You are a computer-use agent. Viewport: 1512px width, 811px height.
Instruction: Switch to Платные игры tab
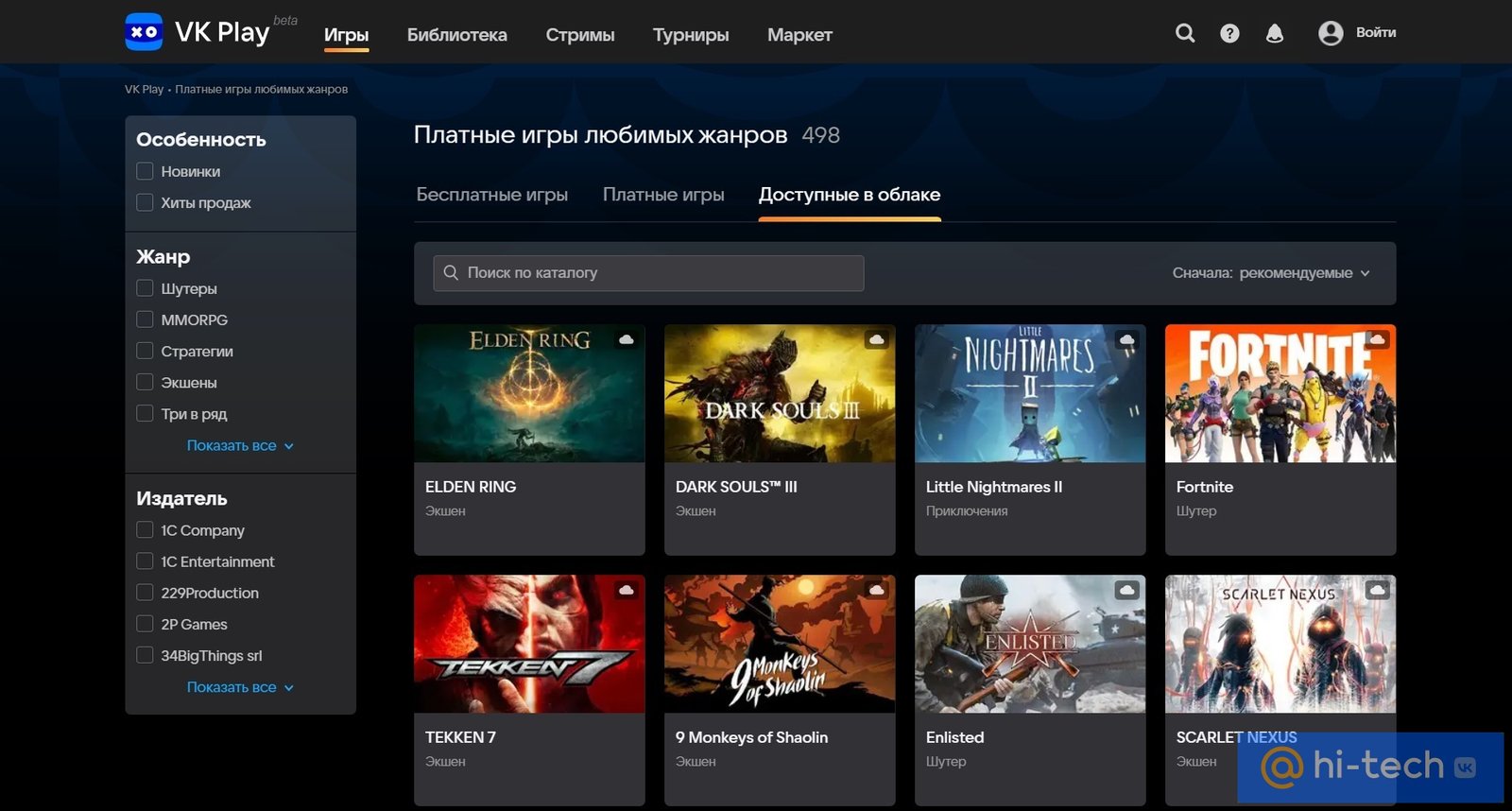[x=663, y=195]
